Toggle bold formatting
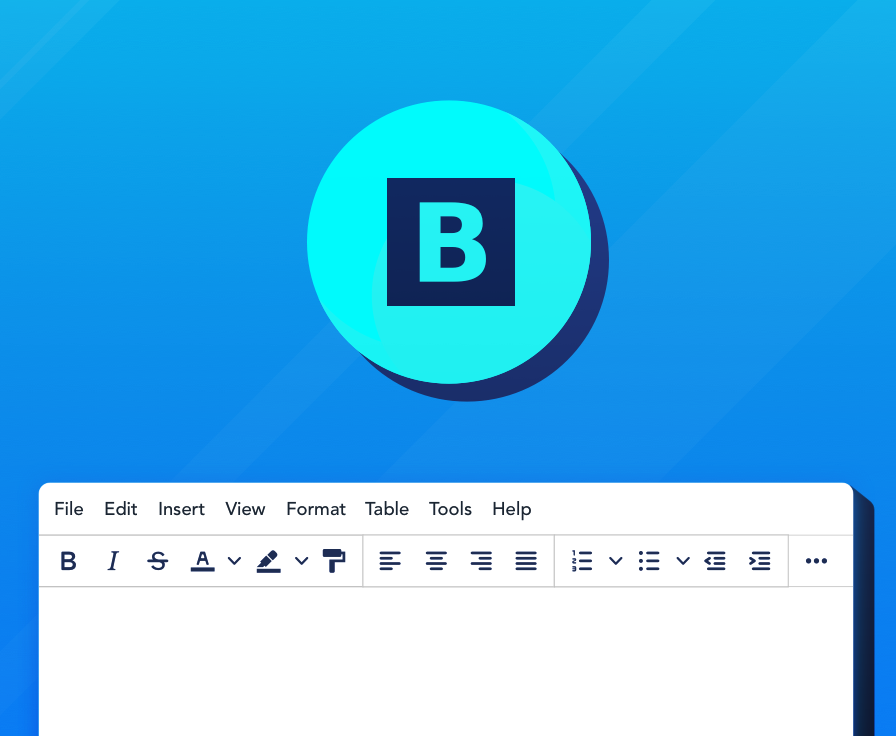Viewport: 896px width, 736px height. (69, 561)
